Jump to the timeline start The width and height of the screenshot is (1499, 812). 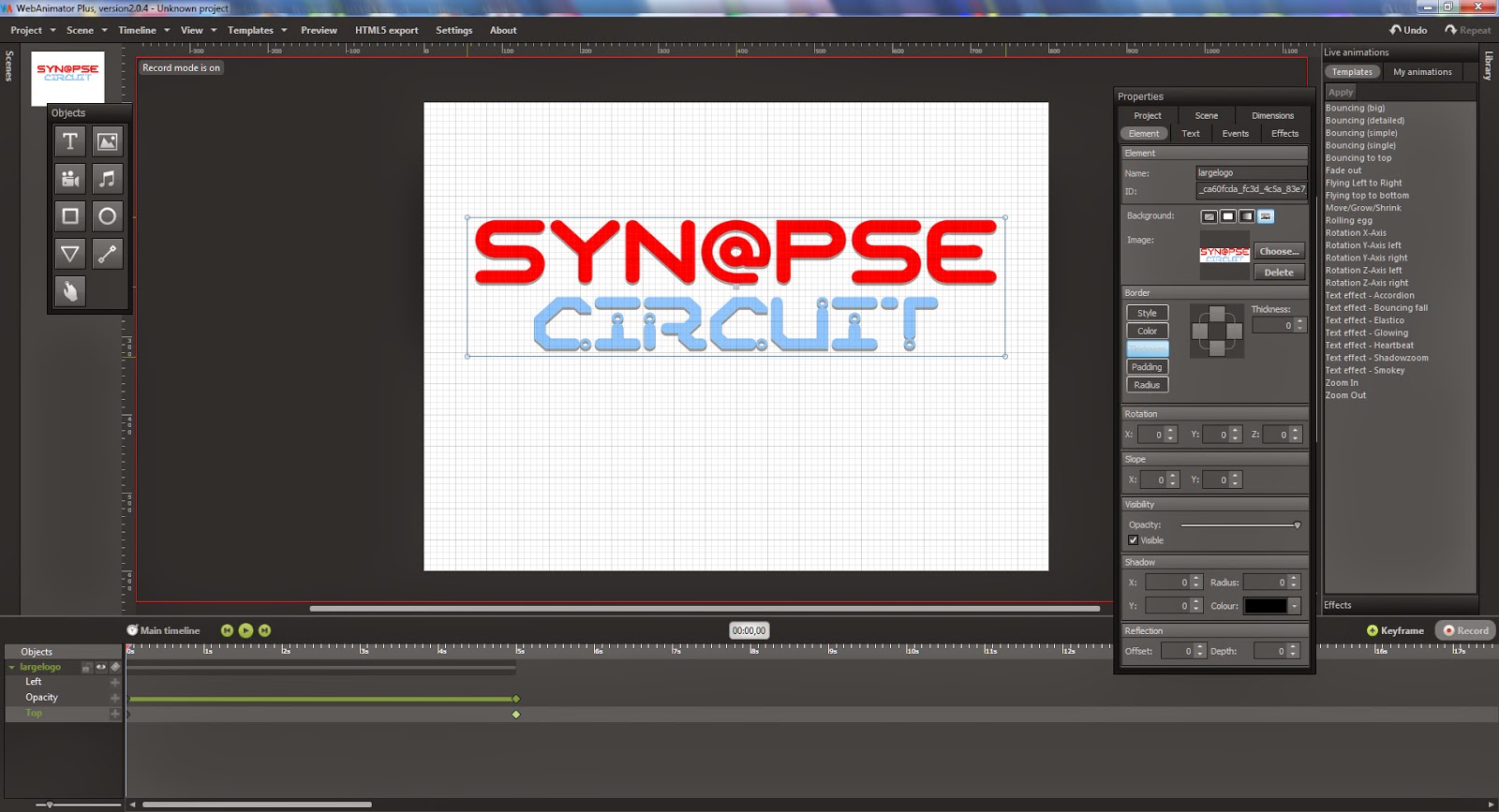(x=227, y=630)
